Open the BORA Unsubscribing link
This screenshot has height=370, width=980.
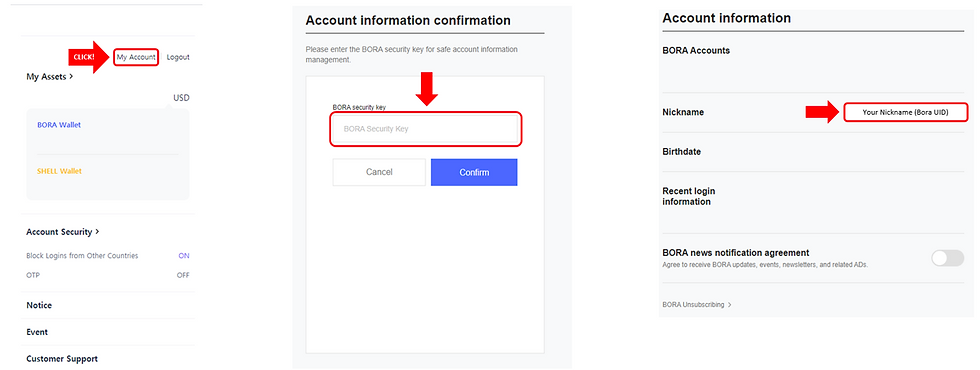point(696,304)
